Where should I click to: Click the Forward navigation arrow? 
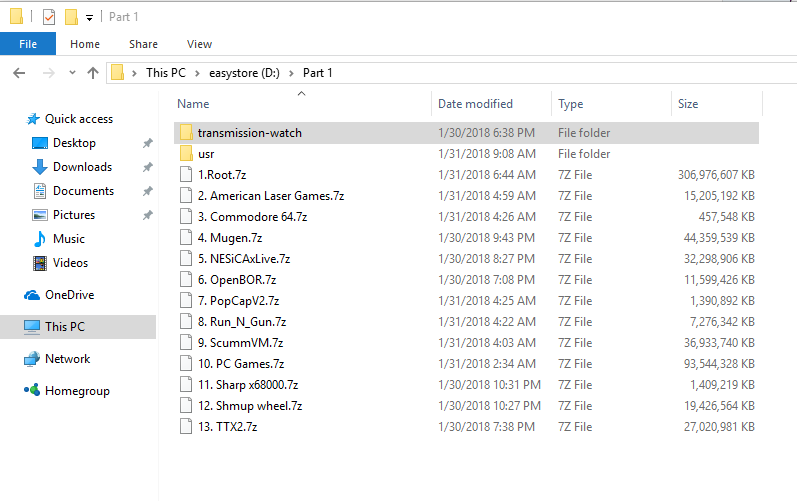click(x=49, y=73)
